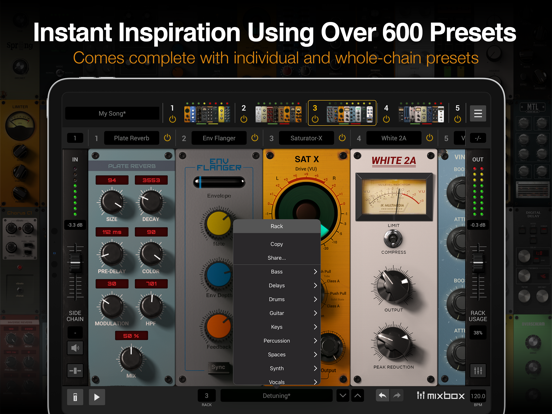
Task: Bypass the Plate Reverb slot power button
Action: (167, 138)
